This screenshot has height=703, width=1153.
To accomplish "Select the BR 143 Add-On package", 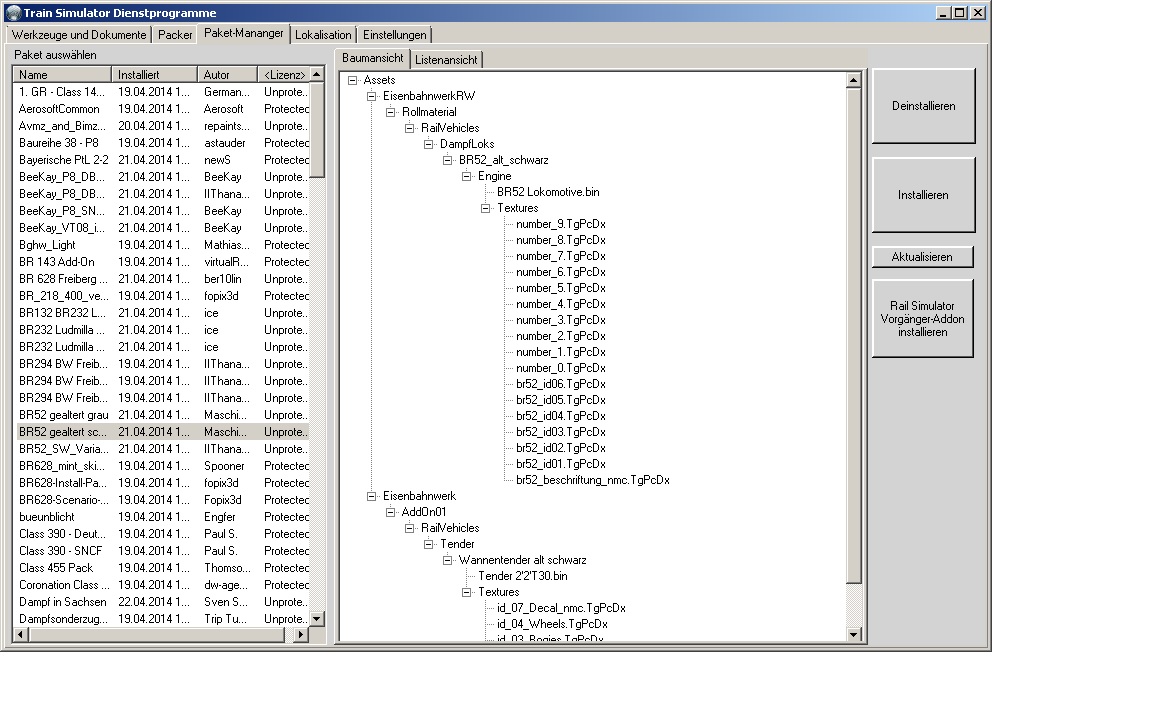I will tap(163, 262).
